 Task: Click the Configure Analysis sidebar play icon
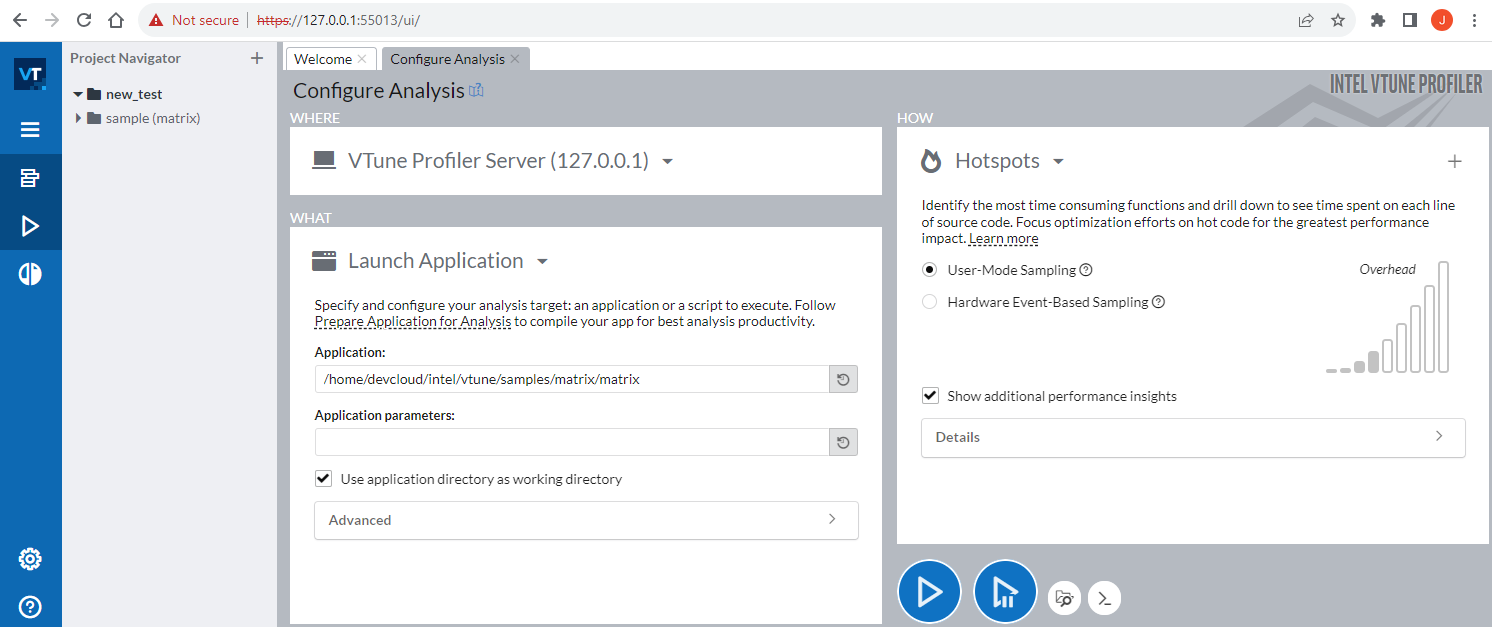tap(30, 227)
